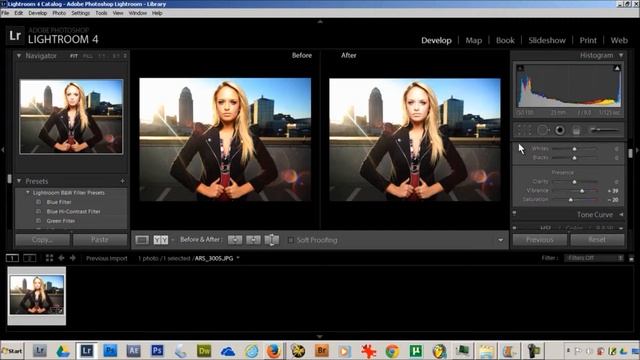
Task: Enable the Soft Proofing checkbox
Action: 291,240
